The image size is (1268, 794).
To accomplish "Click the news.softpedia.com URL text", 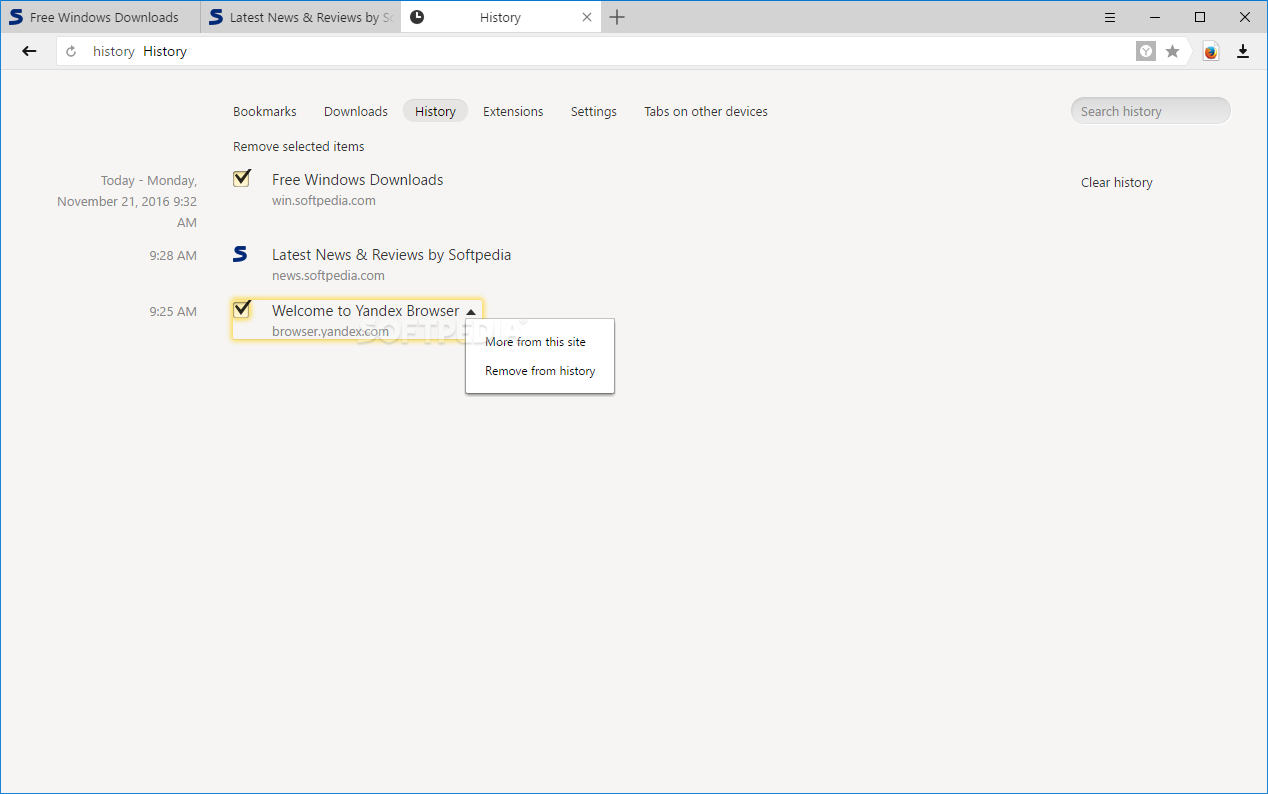I will click(x=328, y=275).
